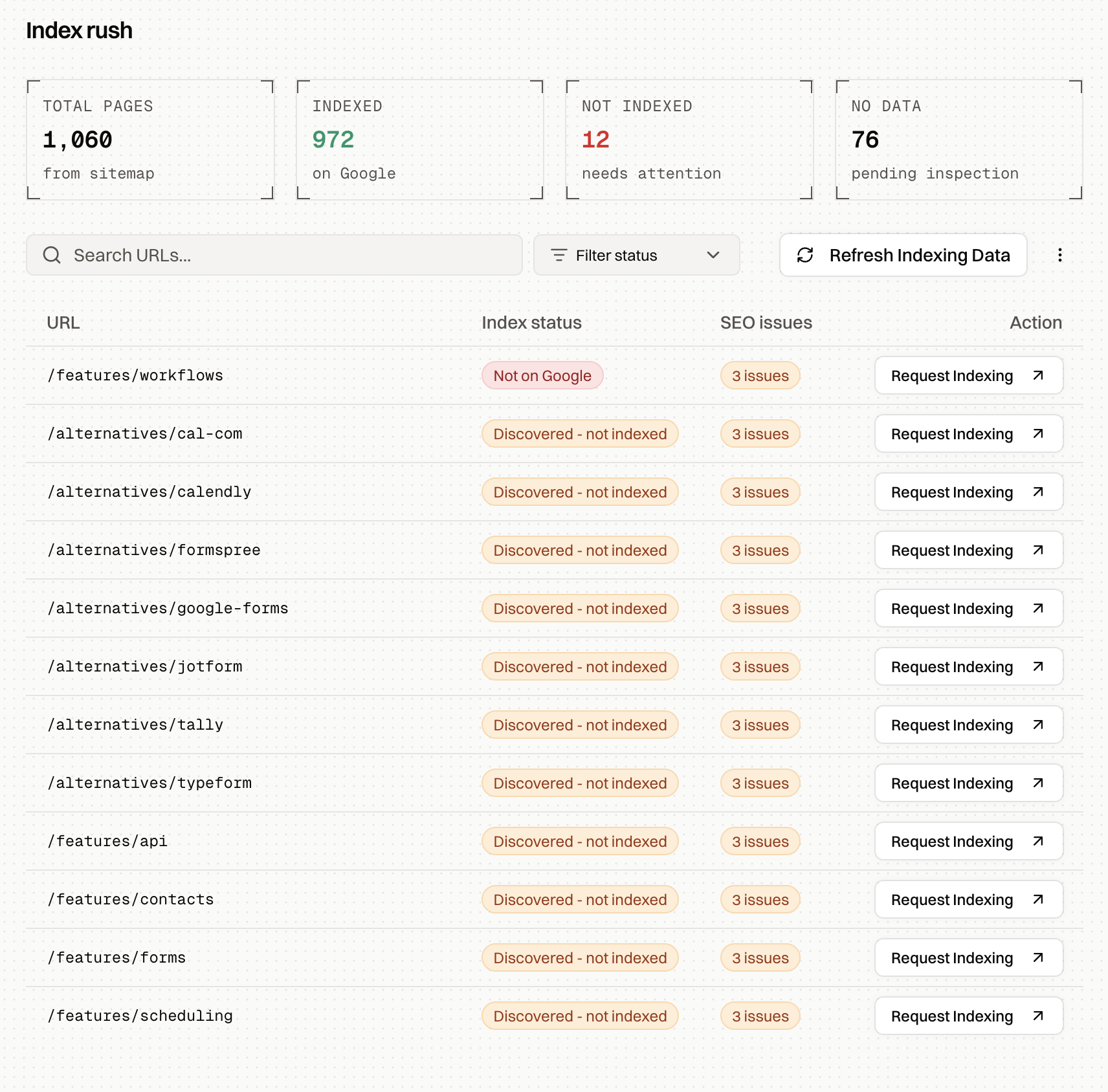Request Indexing for /alternatives/cal-com
The width and height of the screenshot is (1108, 1092).
(x=969, y=433)
